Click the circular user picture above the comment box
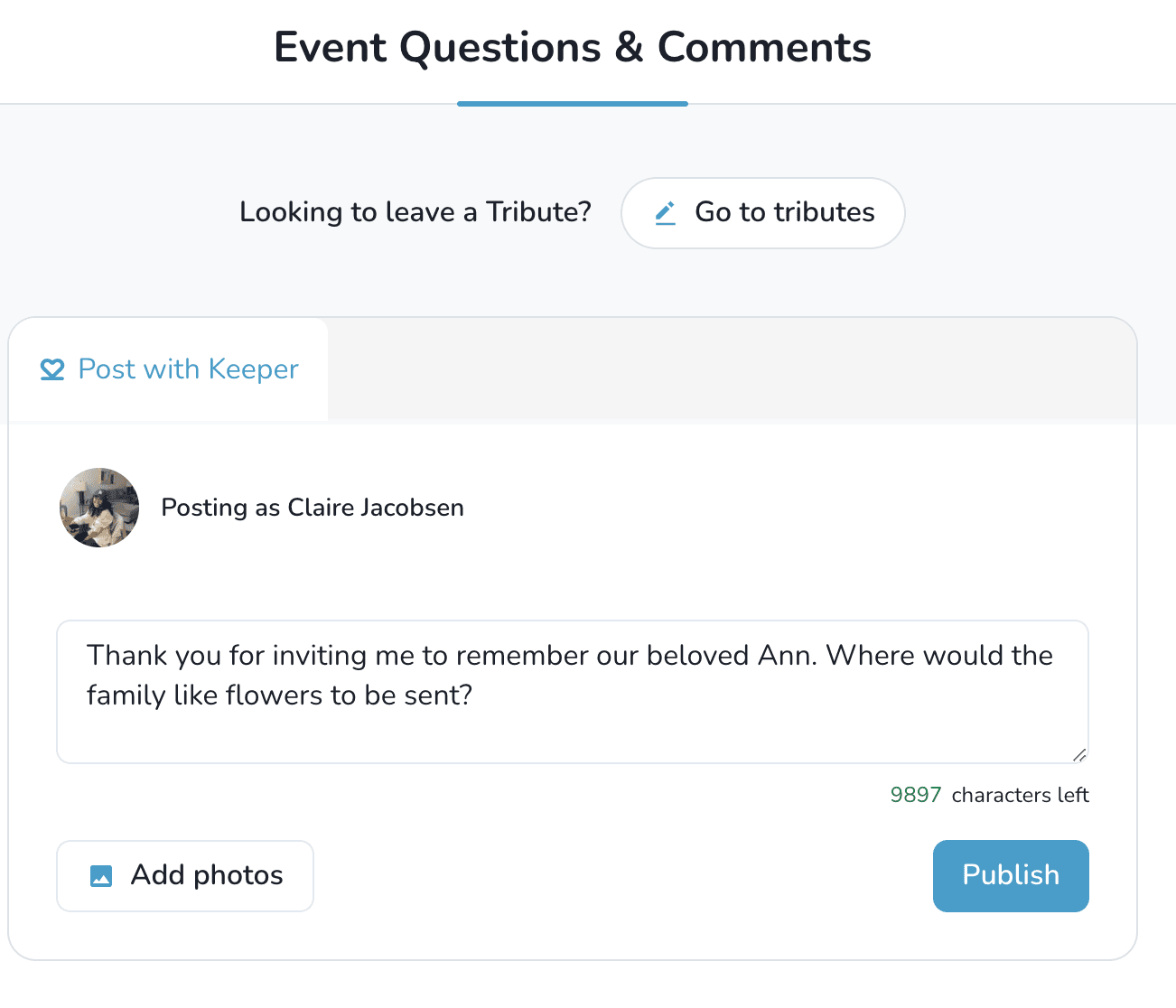1176x1008 pixels. pos(99,508)
